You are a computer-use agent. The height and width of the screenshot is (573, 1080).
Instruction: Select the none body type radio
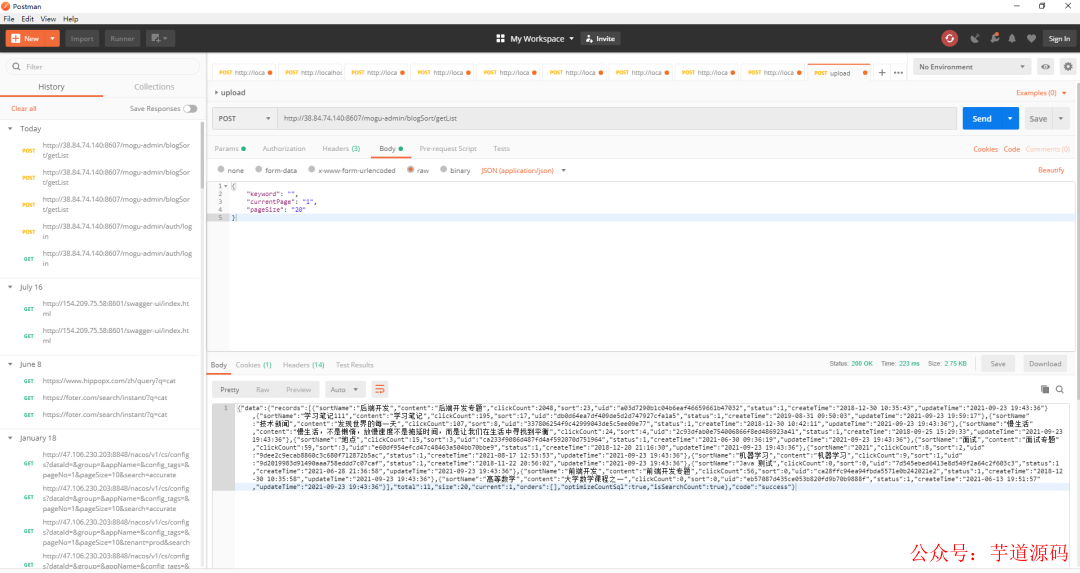221,169
